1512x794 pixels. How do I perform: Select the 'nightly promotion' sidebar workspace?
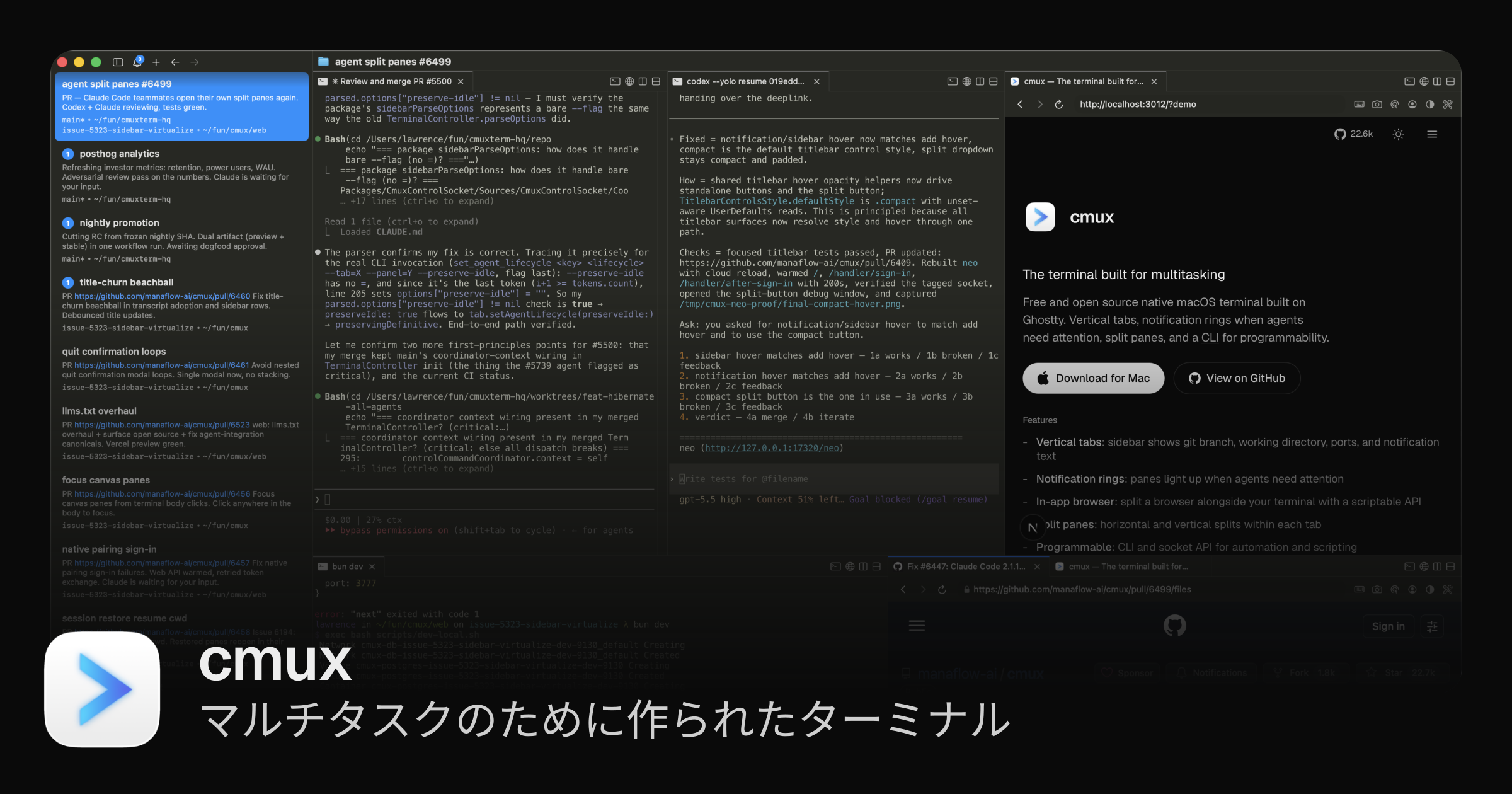[x=181, y=240]
